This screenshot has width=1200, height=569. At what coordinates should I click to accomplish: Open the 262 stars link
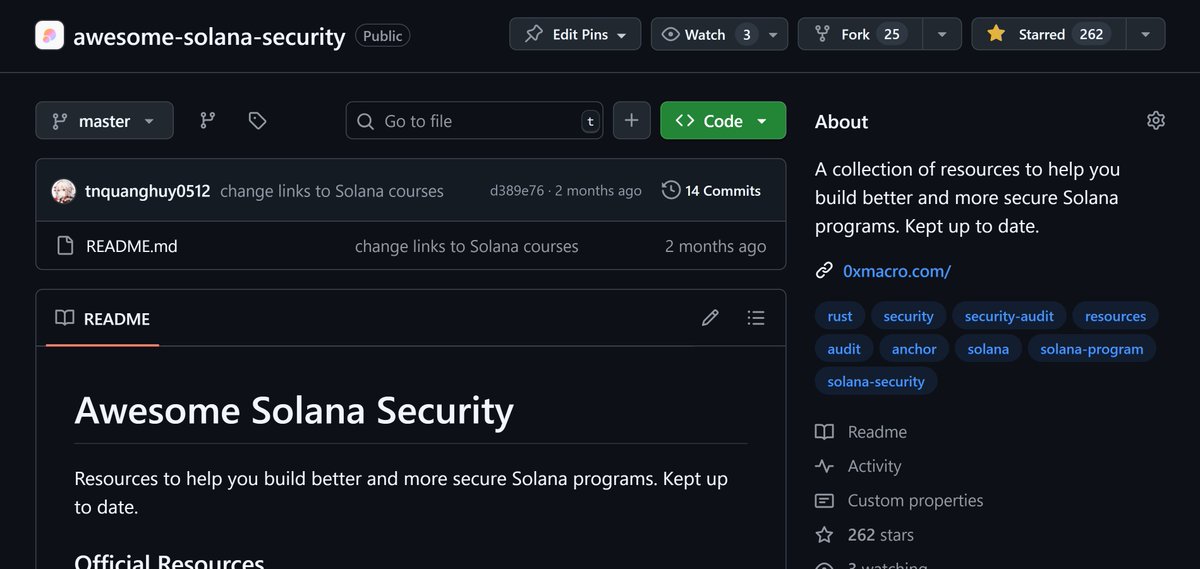(x=880, y=535)
